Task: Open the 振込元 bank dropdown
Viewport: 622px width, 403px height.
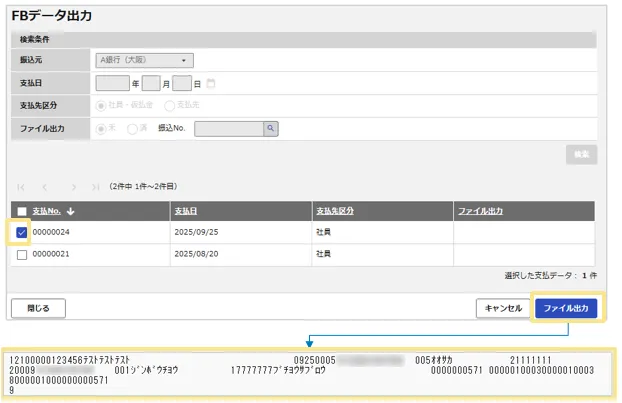Action: tap(144, 60)
